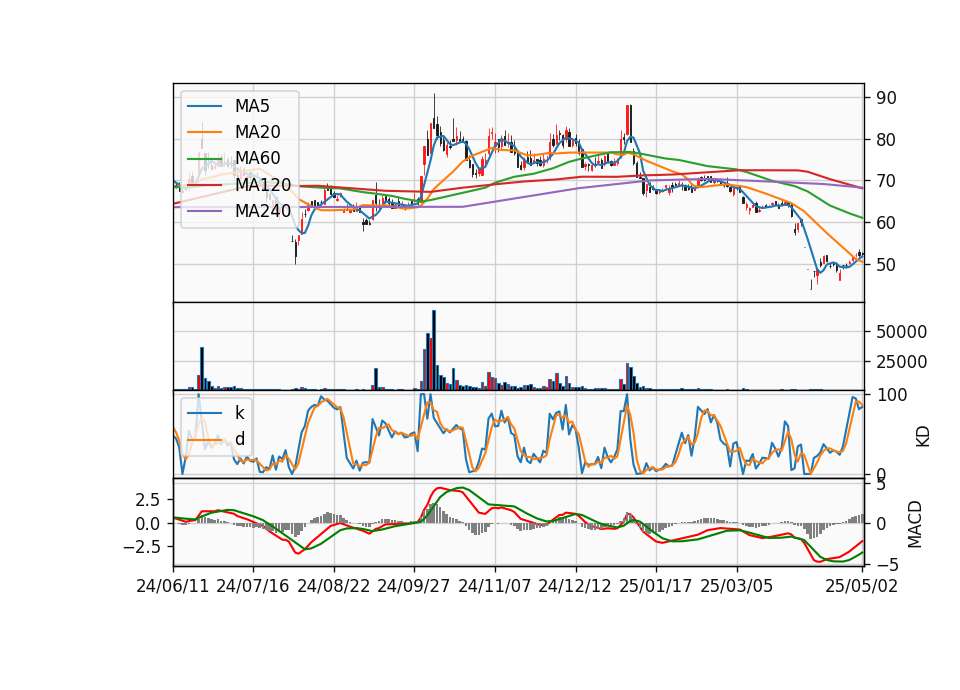Viewport: 960px width, 690px height.
Task: Click the 70 price axis label
Action: (886, 181)
